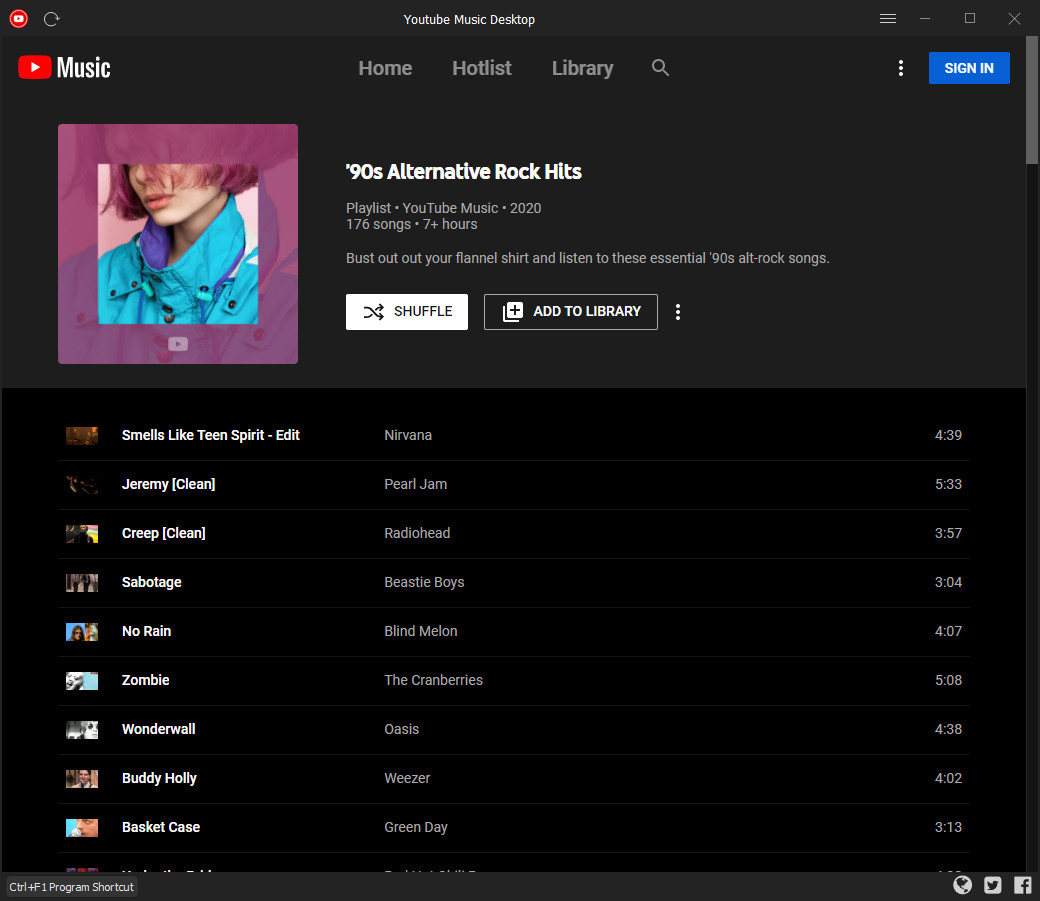Click the Sabotage song thumbnail
The height and width of the screenshot is (901, 1040).
pyautogui.click(x=82, y=583)
